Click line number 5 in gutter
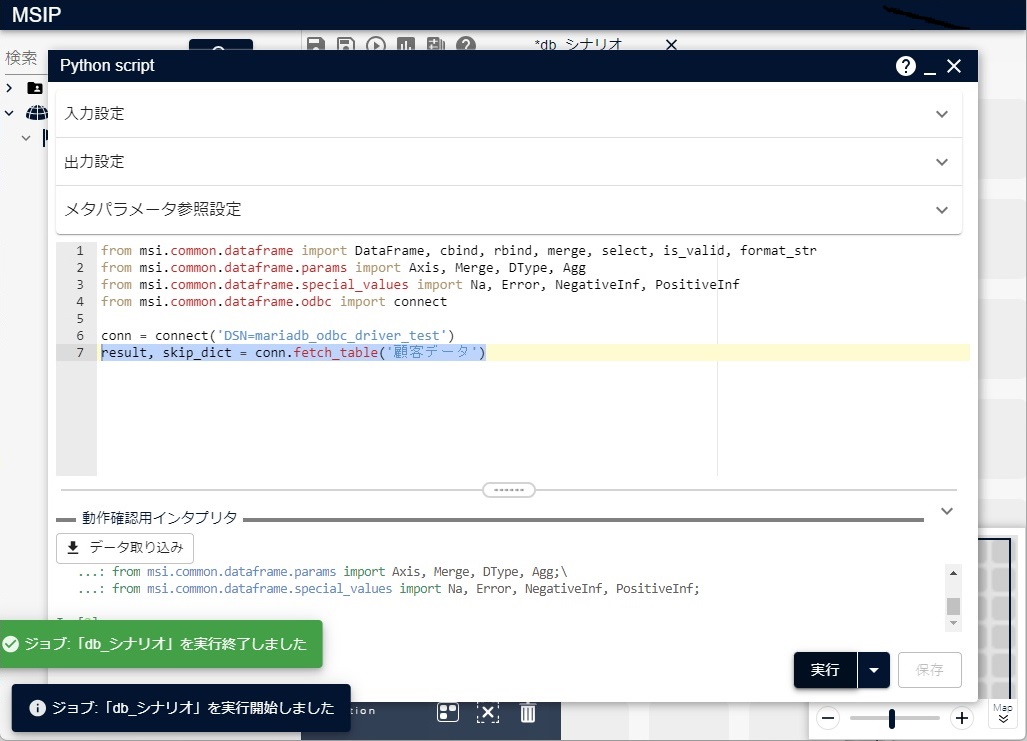Image resolution: width=1027 pixels, height=741 pixels. point(80,318)
